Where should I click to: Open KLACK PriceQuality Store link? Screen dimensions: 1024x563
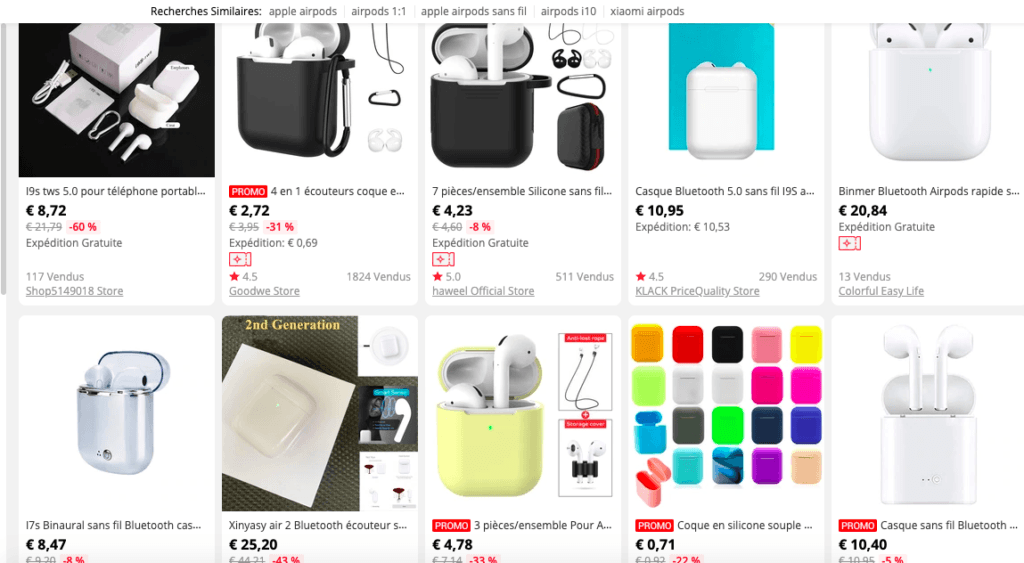click(697, 291)
